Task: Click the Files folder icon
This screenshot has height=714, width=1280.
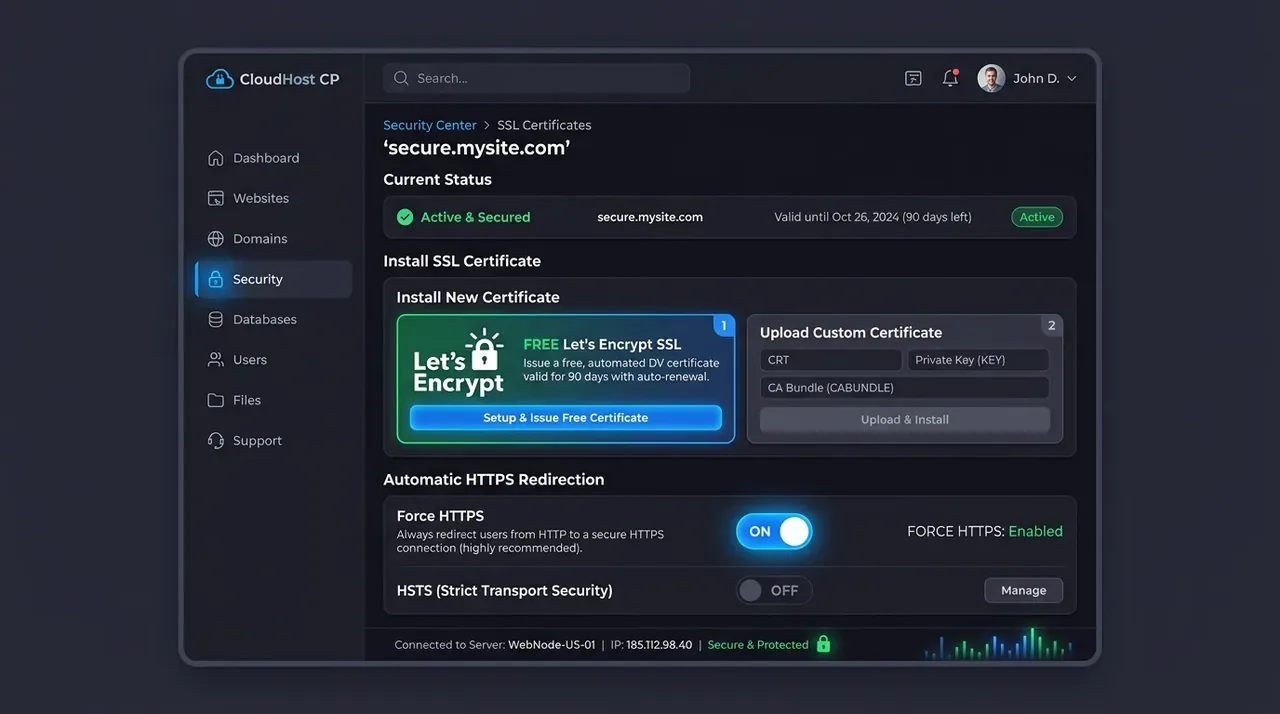Action: (x=215, y=400)
